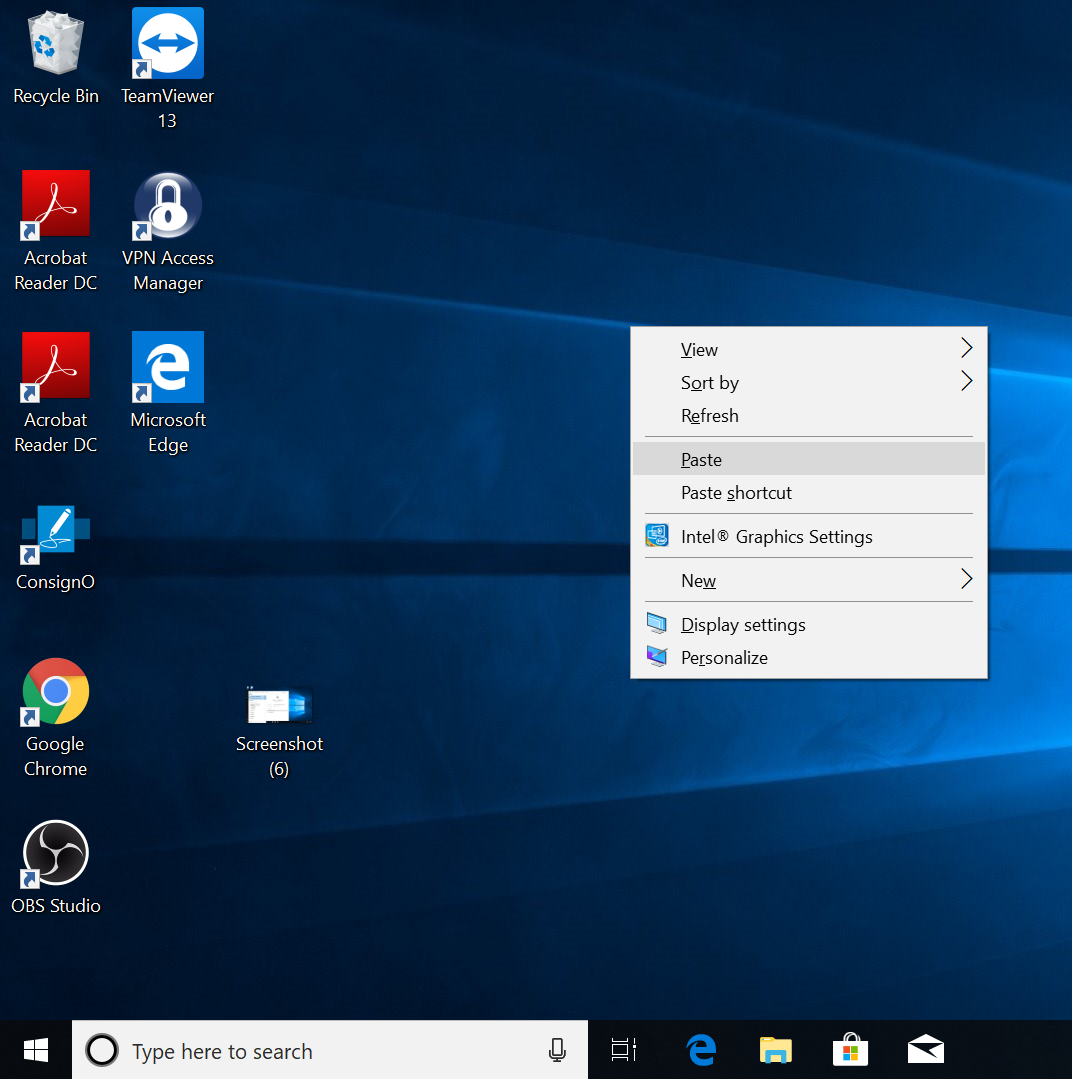Choose Paste from the context menu

[x=808, y=459]
